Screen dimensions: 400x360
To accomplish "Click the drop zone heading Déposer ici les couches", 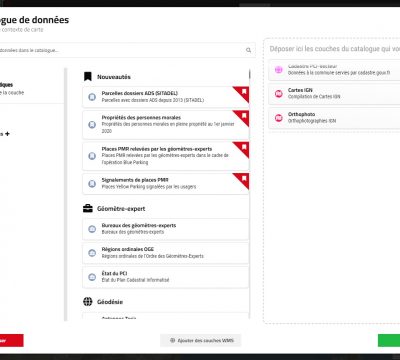I will pyautogui.click(x=335, y=49).
